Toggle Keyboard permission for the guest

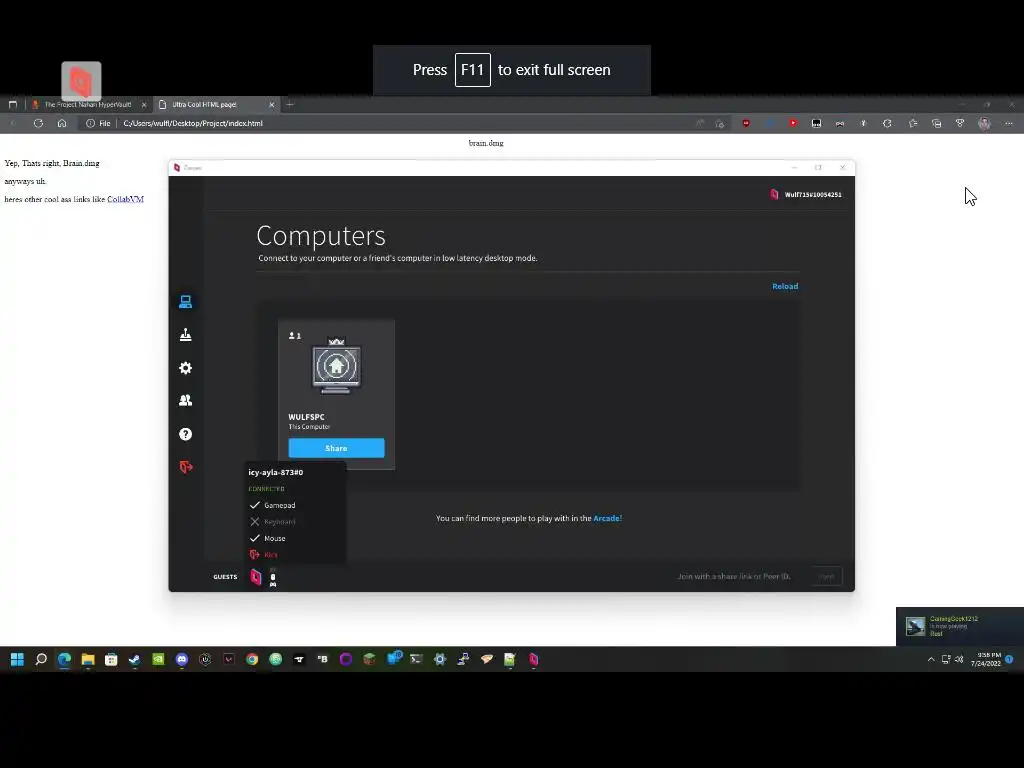point(272,522)
